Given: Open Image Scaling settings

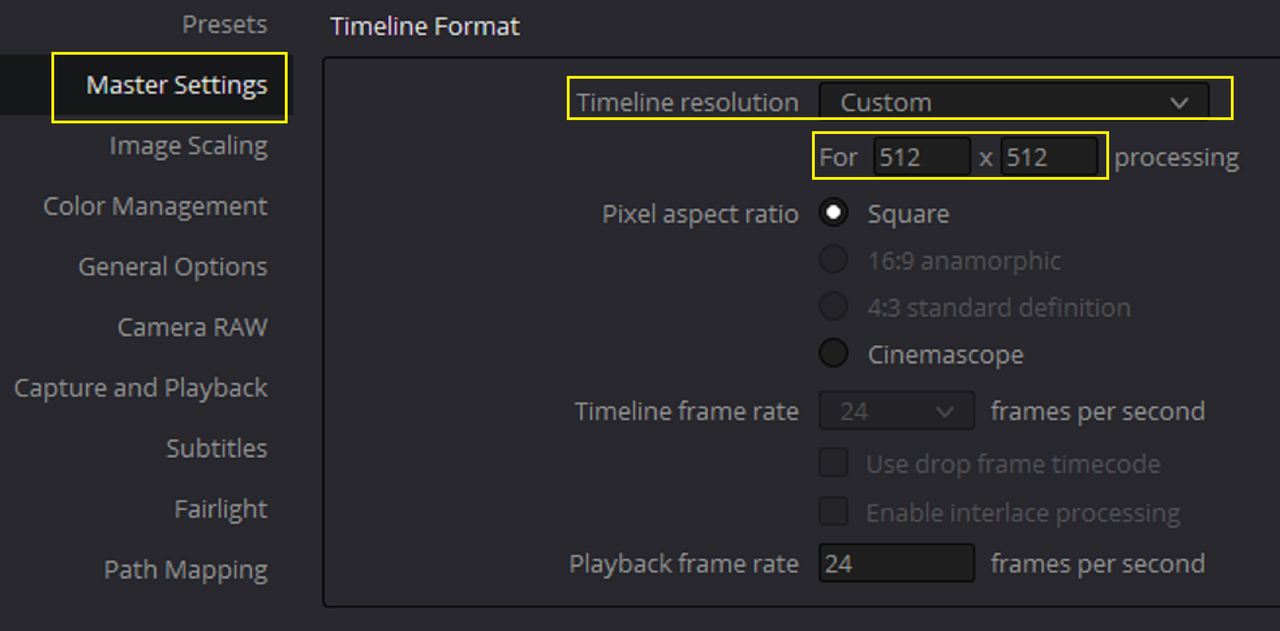Looking at the screenshot, I should tap(188, 146).
